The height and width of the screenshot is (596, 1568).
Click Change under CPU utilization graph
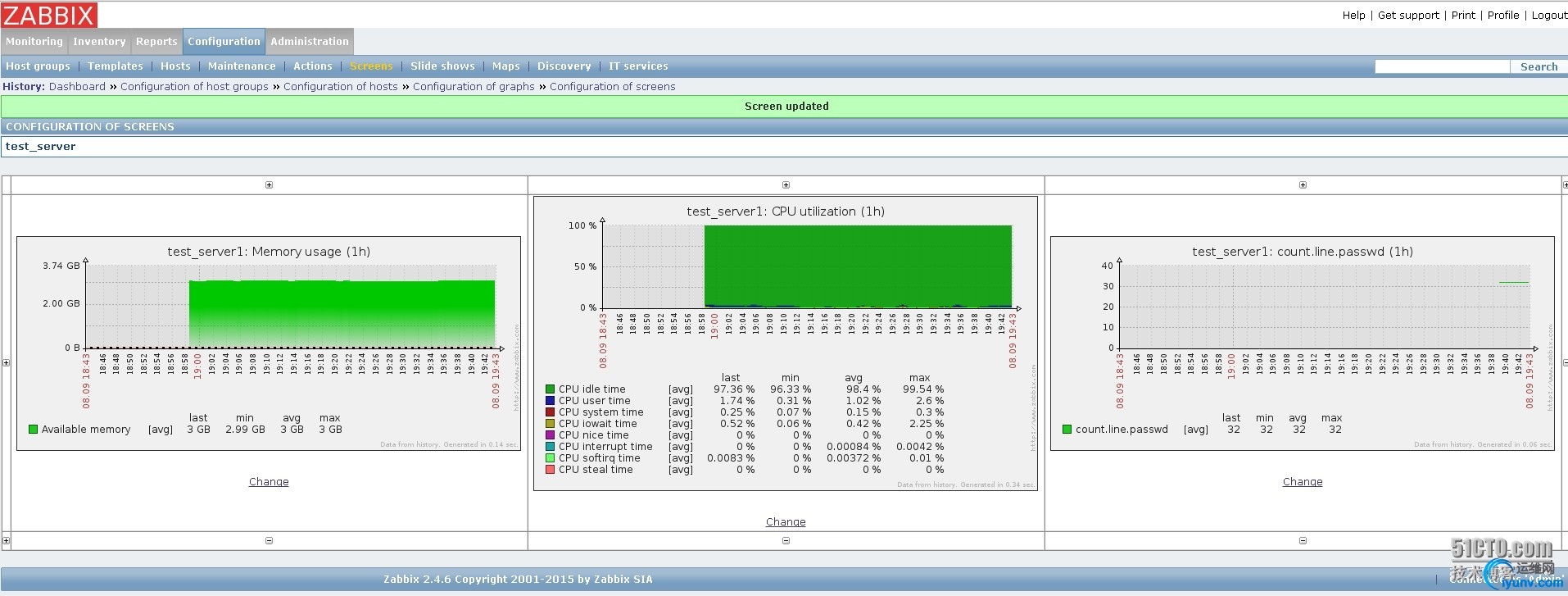[x=786, y=522]
